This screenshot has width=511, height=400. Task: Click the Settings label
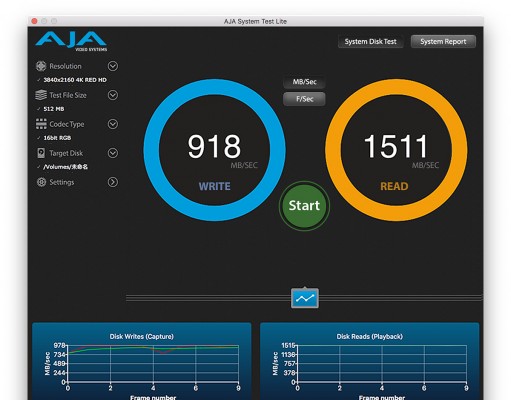pos(62,182)
